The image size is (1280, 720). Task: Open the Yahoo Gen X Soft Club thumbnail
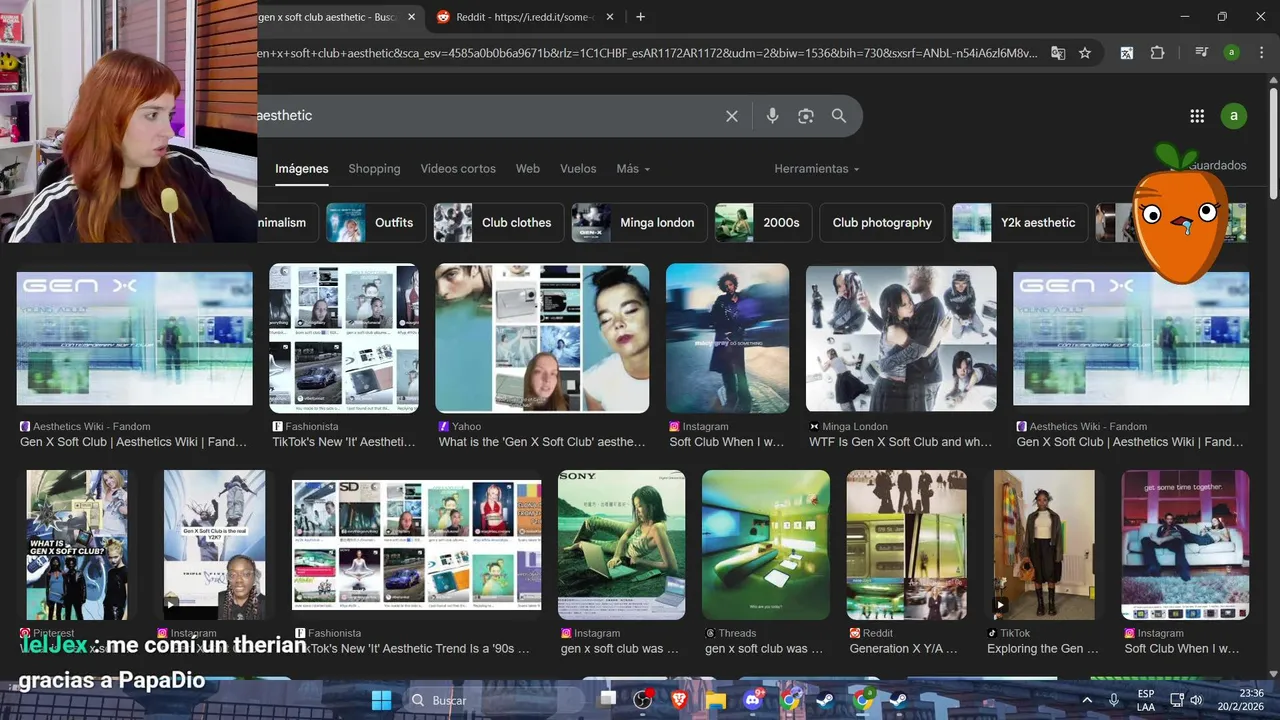coord(542,339)
